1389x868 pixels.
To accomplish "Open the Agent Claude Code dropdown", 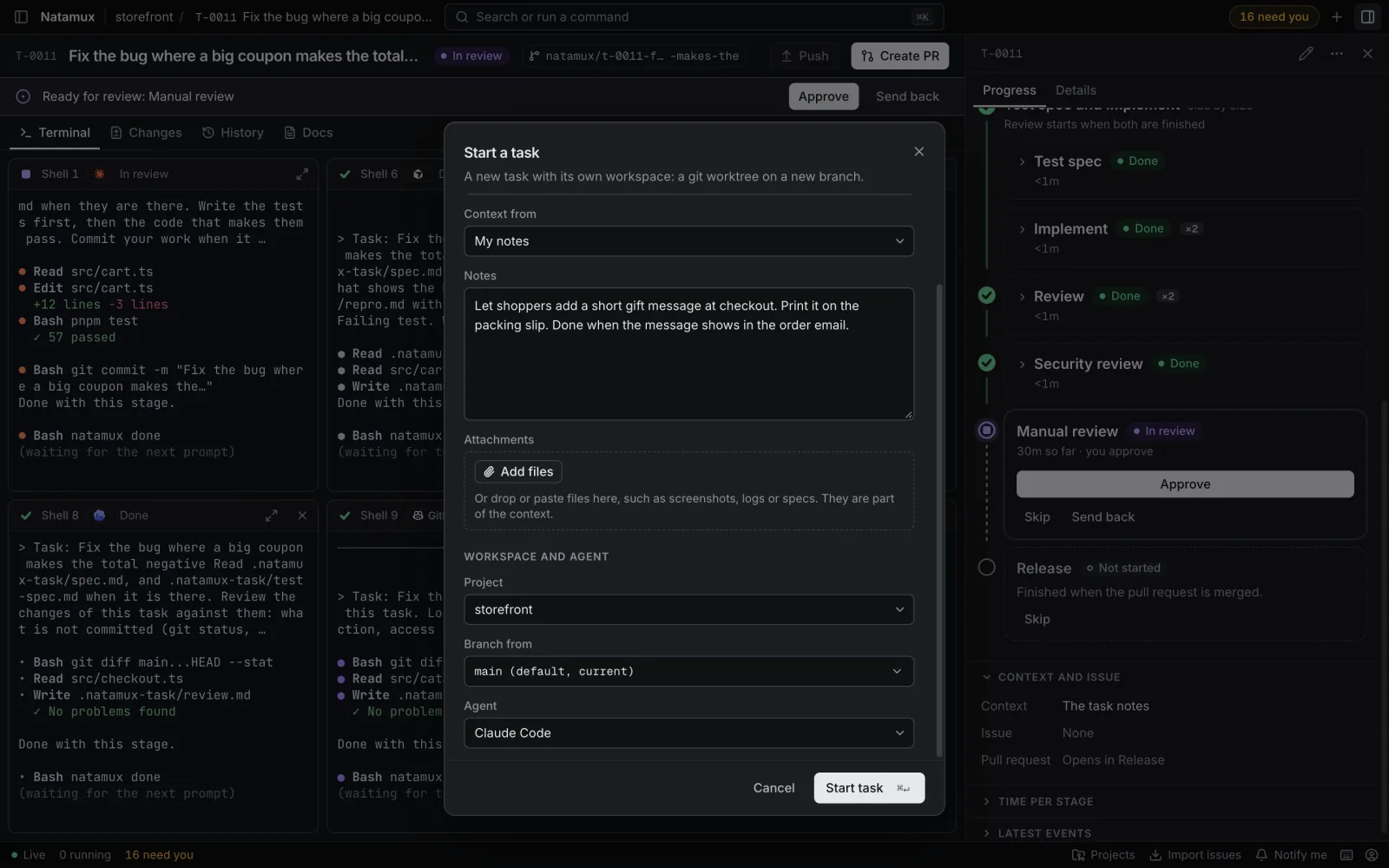I will 688,733.
